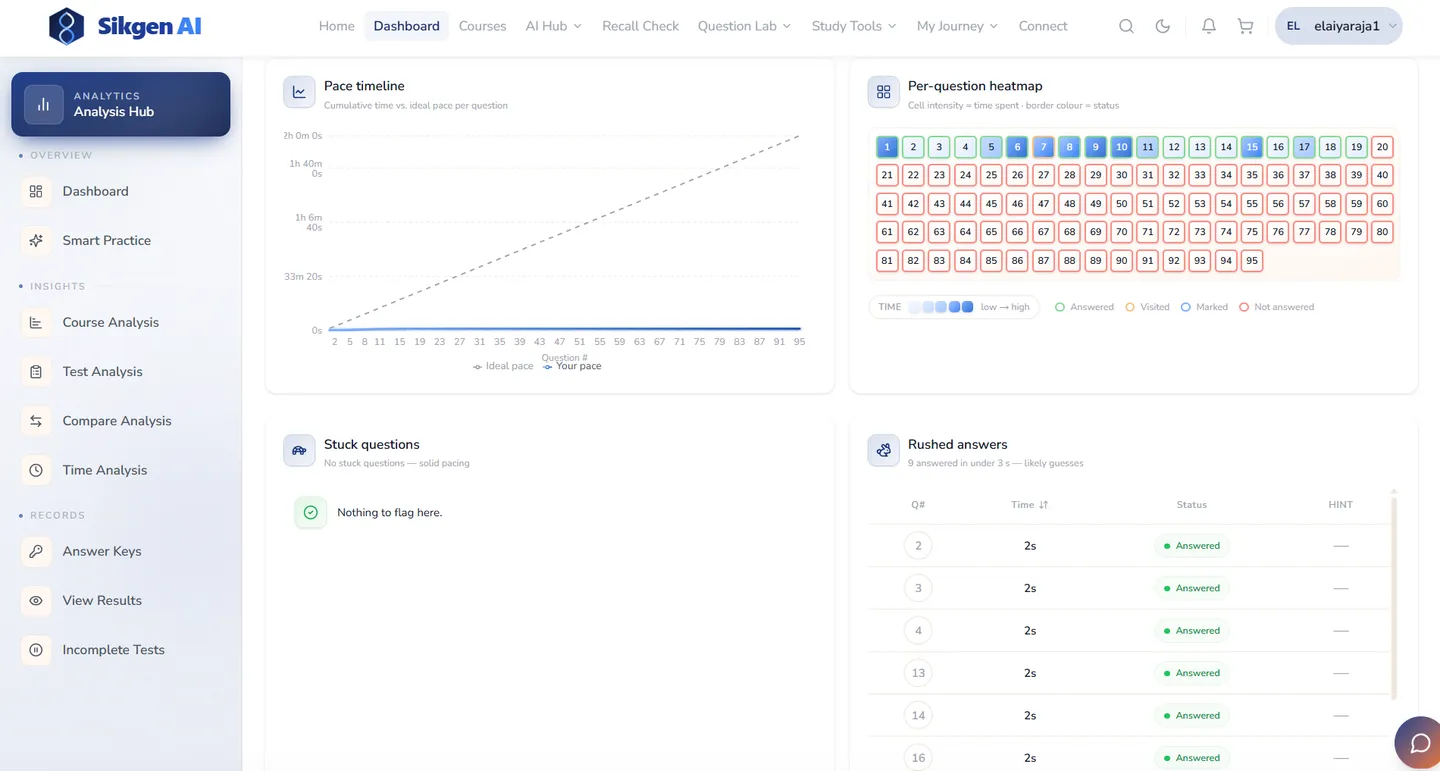Toggle Your pace legend entry
Viewport: 1440px width, 771px height.
pos(572,366)
